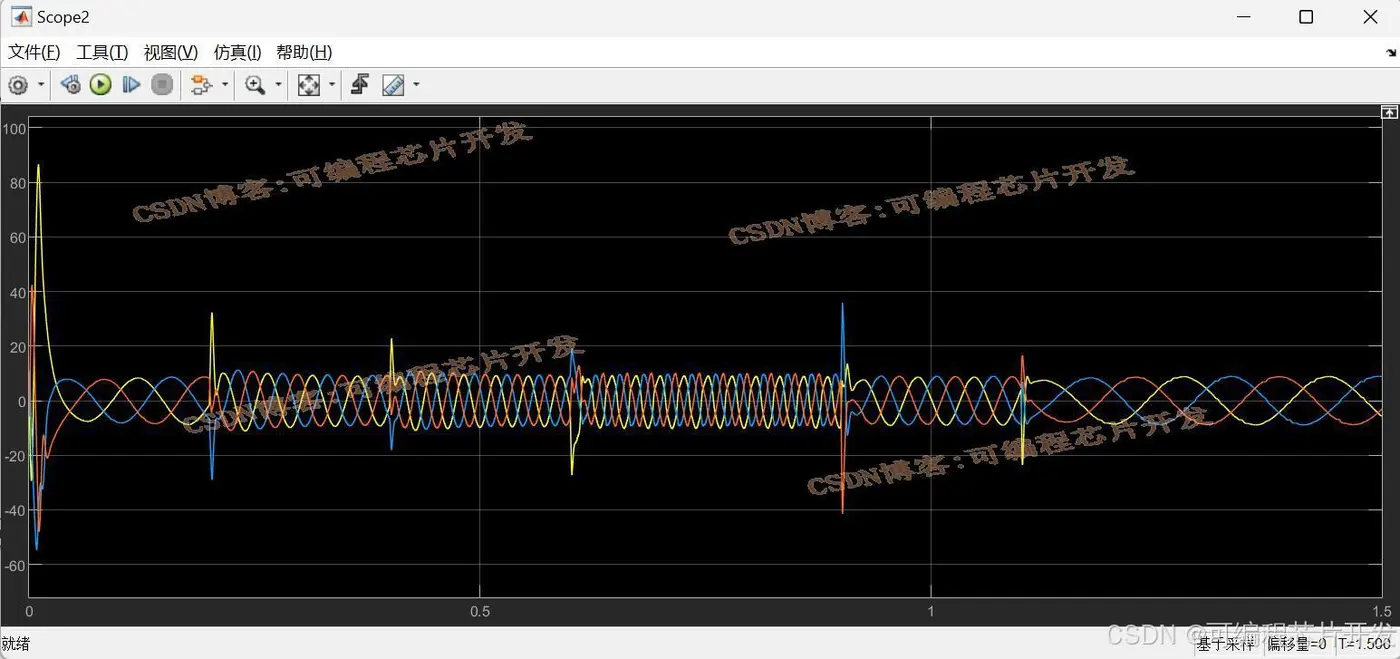
Task: Select the cursor measurements ruler icon
Action: [x=393, y=85]
